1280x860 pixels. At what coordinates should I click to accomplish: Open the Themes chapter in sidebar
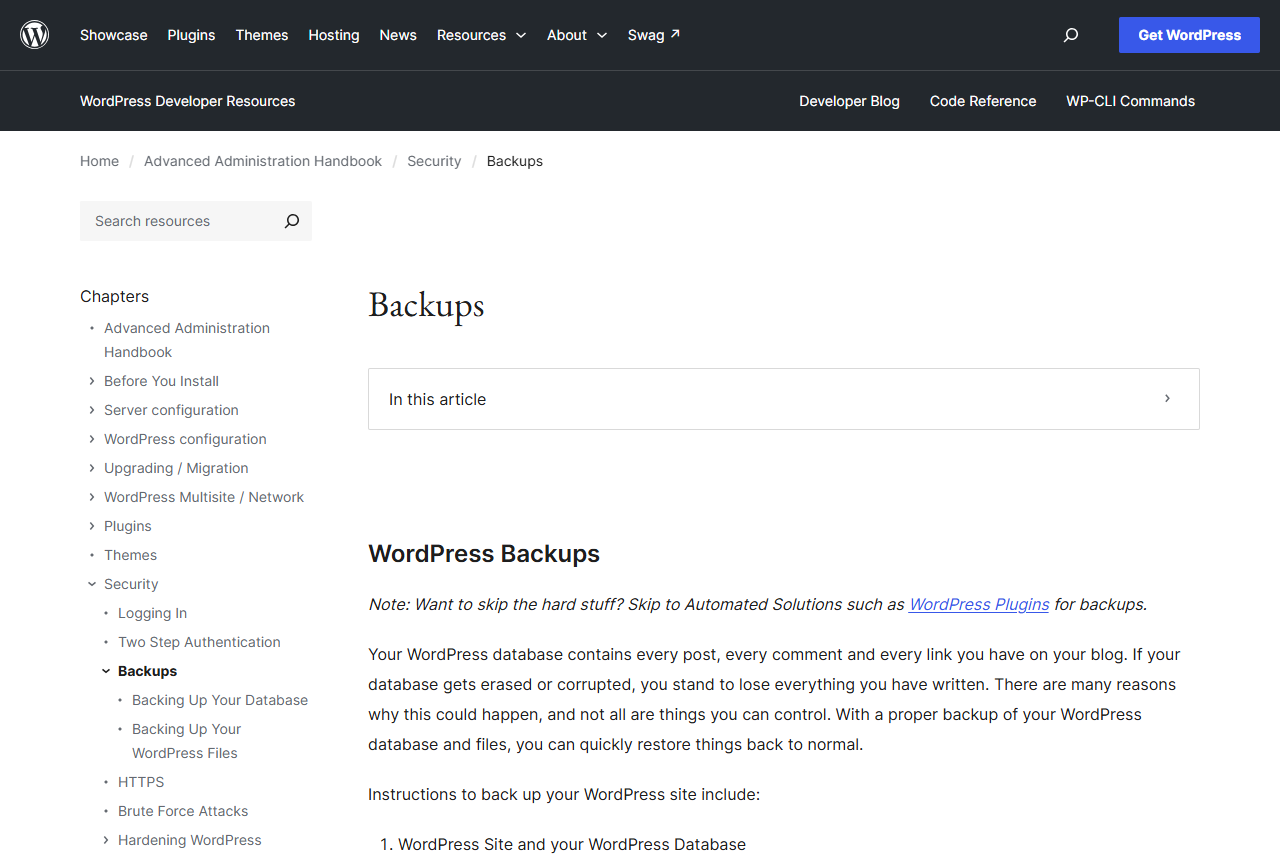click(130, 555)
